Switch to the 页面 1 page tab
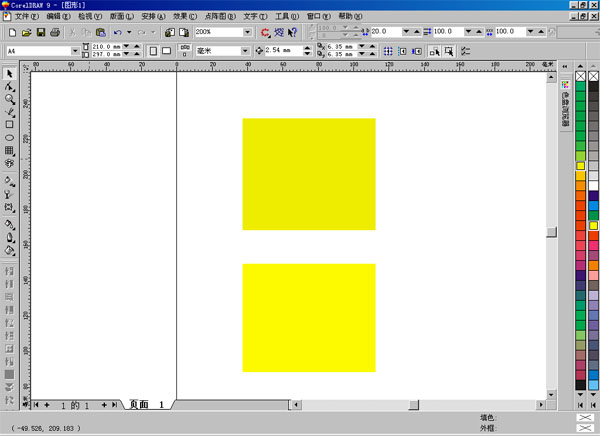 147,405
